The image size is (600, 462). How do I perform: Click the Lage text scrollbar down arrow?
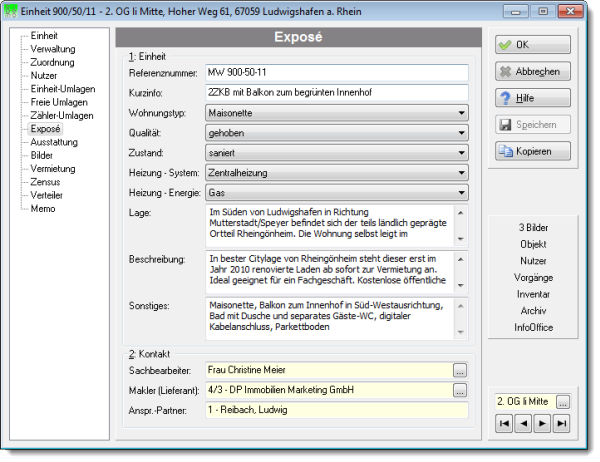tap(461, 239)
